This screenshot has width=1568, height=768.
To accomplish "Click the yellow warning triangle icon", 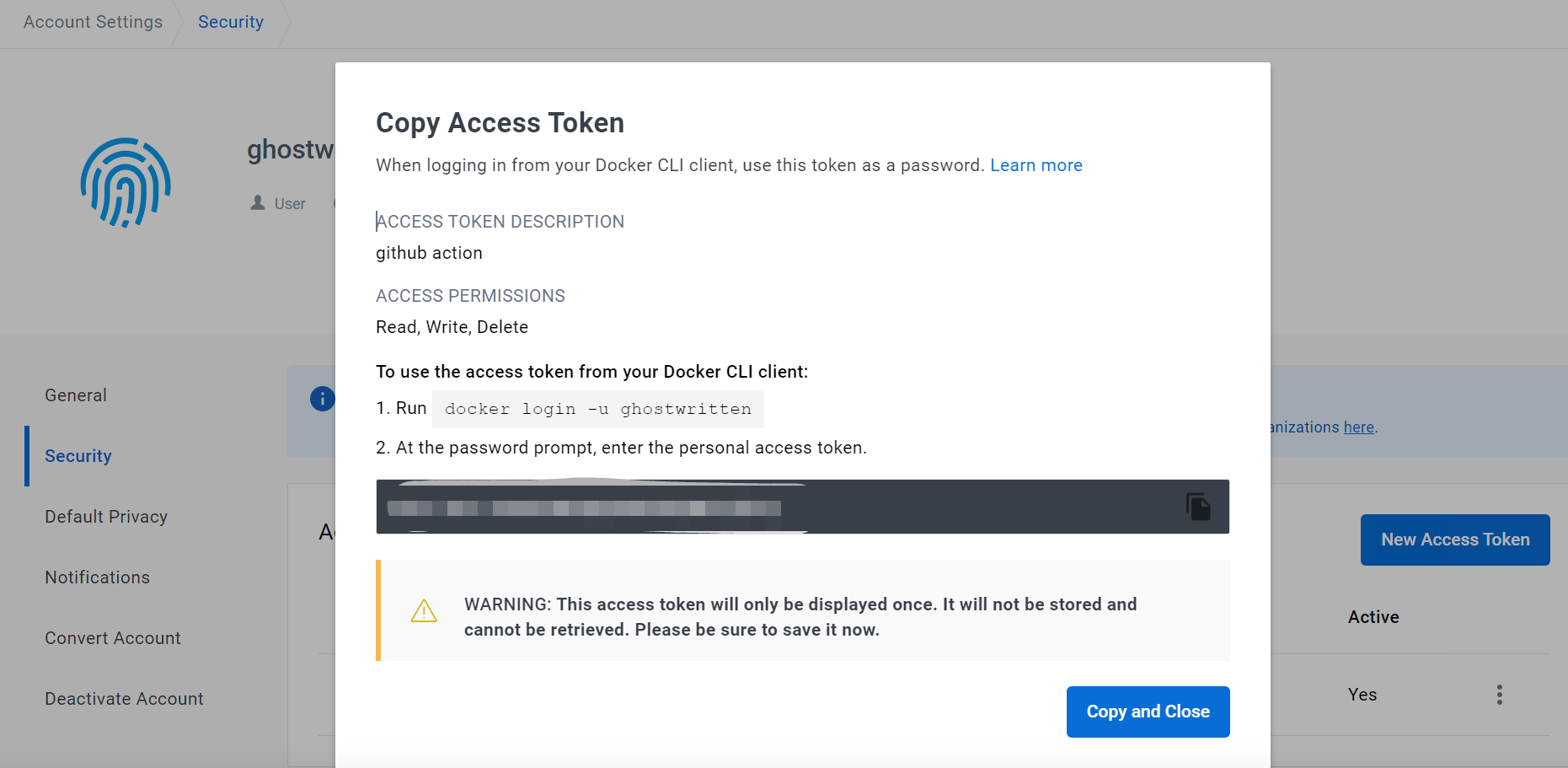I will 424,611.
